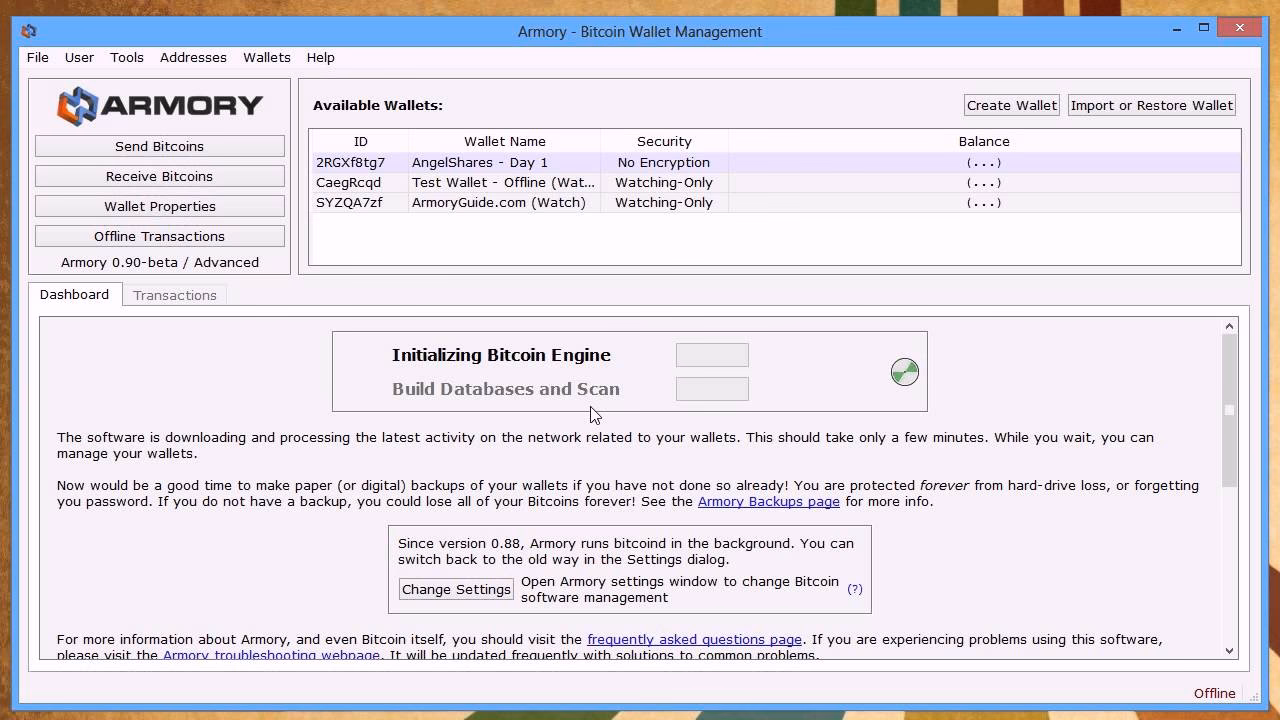
Task: Open Wallet Properties
Action: click(159, 206)
